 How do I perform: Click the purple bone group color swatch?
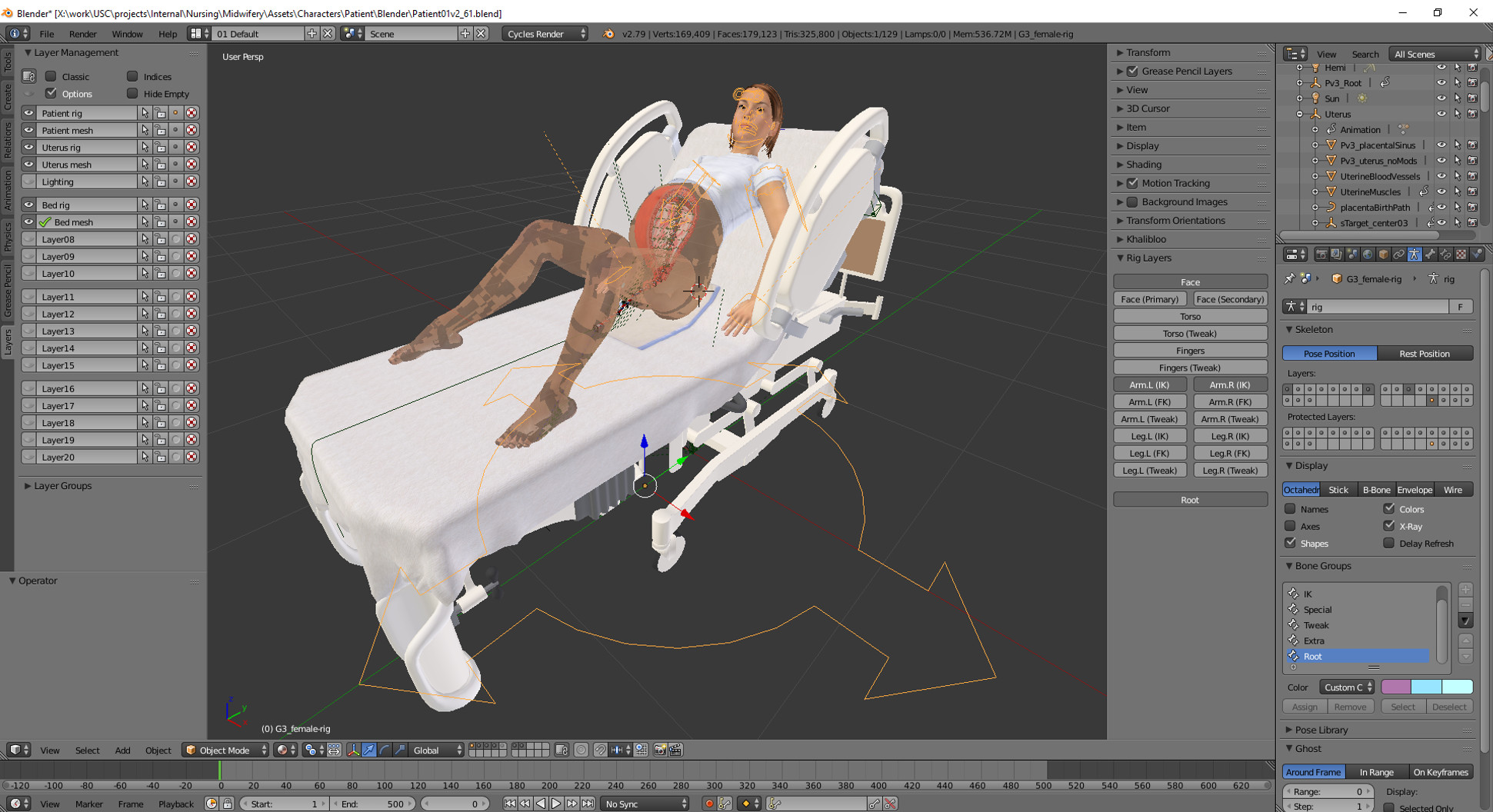[1395, 687]
